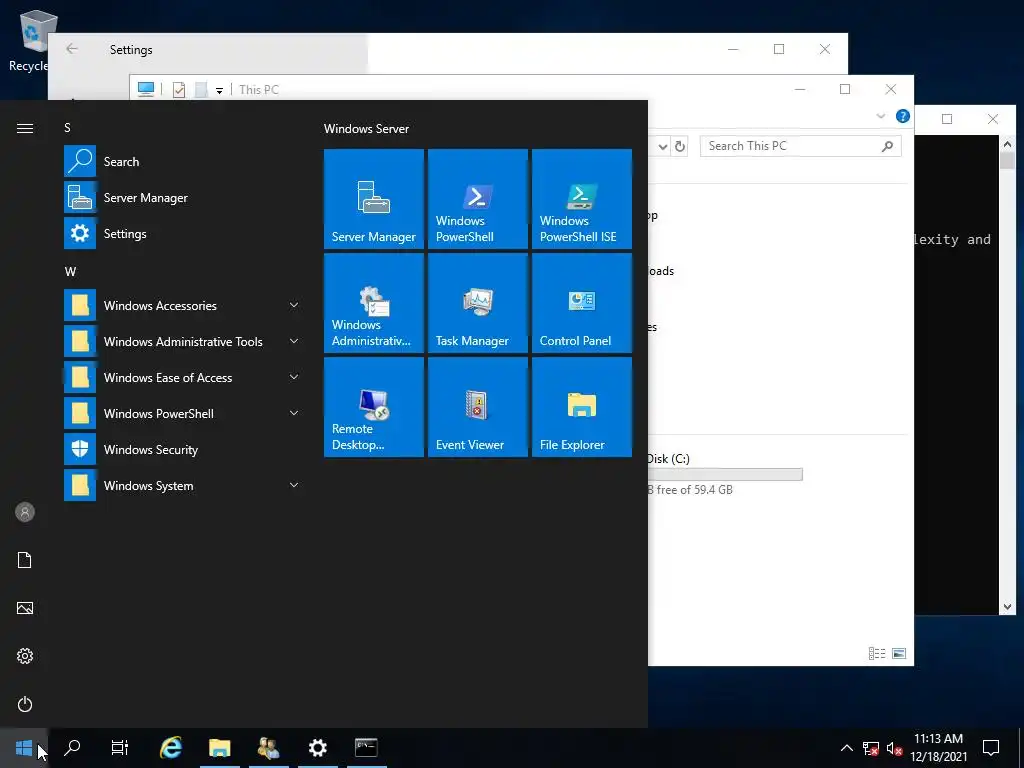Viewport: 1024px width, 768px height.
Task: Open taskbar search magnifier
Action: pos(72,748)
